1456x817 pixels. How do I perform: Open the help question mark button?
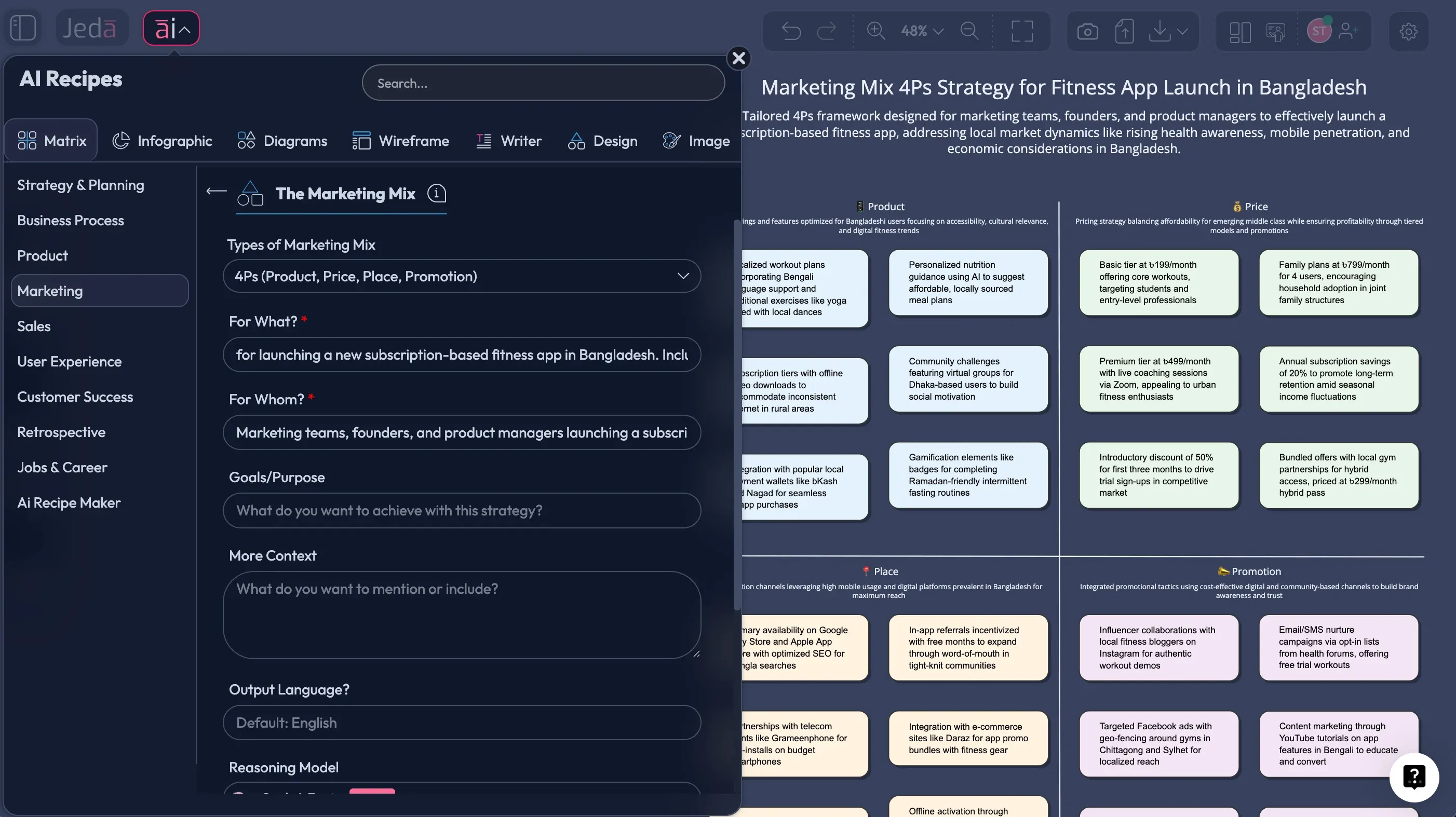[x=1415, y=777]
